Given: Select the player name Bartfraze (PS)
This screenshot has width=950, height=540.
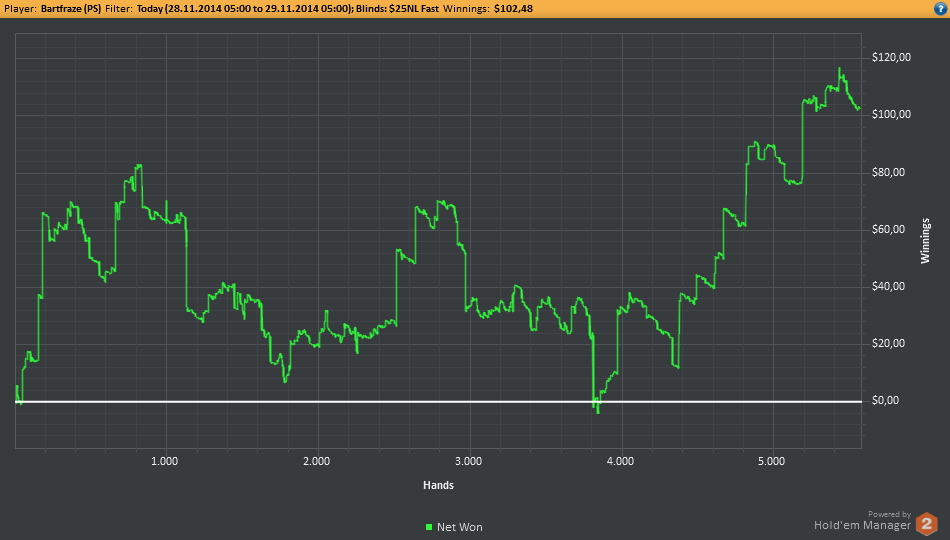Looking at the screenshot, I should tap(71, 9).
